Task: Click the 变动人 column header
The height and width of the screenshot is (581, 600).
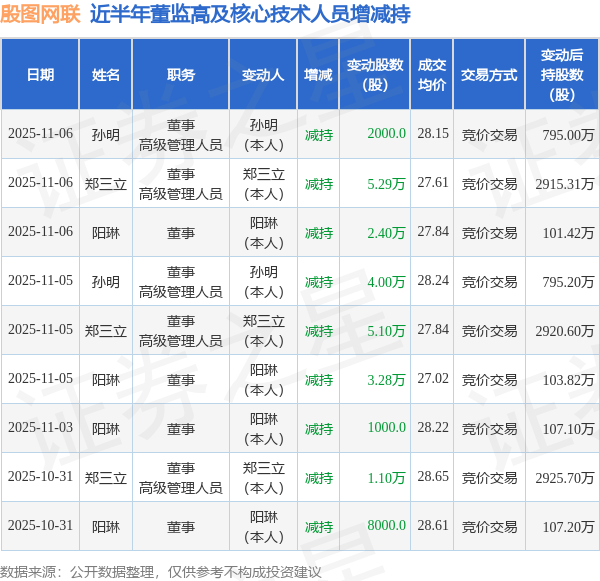Action: click(263, 74)
